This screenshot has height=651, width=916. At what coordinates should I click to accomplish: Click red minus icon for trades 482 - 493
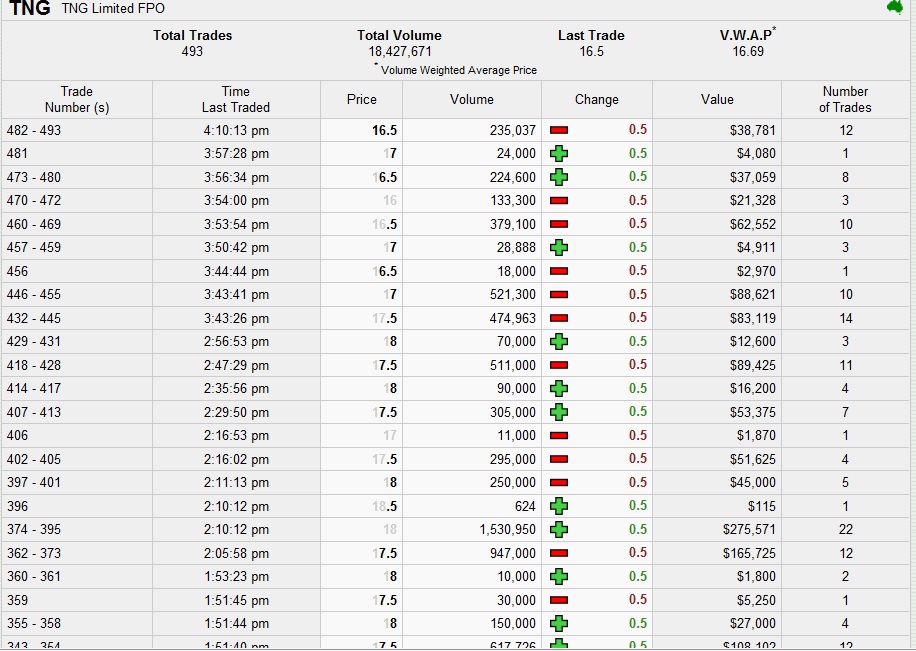tap(559, 130)
